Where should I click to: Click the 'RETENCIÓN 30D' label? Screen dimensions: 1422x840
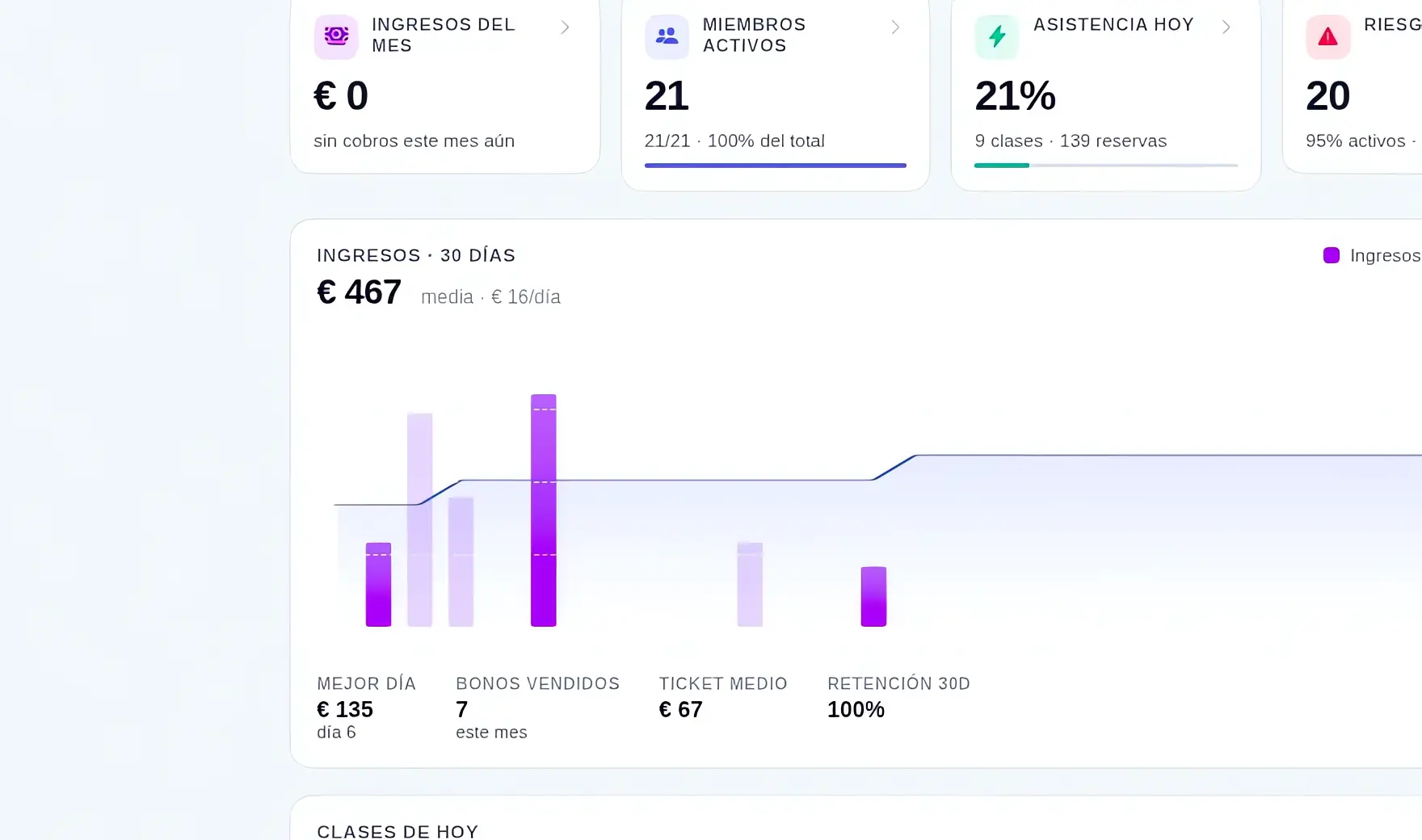click(x=898, y=683)
